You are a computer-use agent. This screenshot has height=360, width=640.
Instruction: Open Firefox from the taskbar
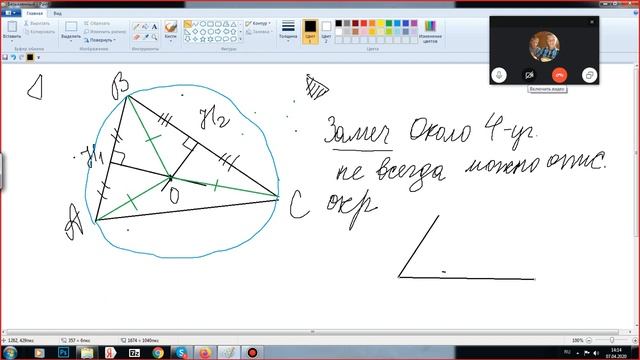(205, 352)
